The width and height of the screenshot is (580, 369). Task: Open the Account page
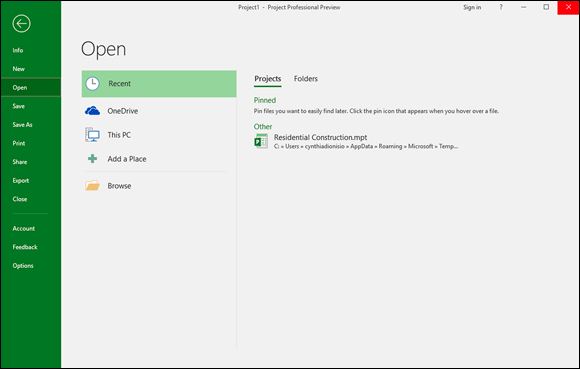24,228
